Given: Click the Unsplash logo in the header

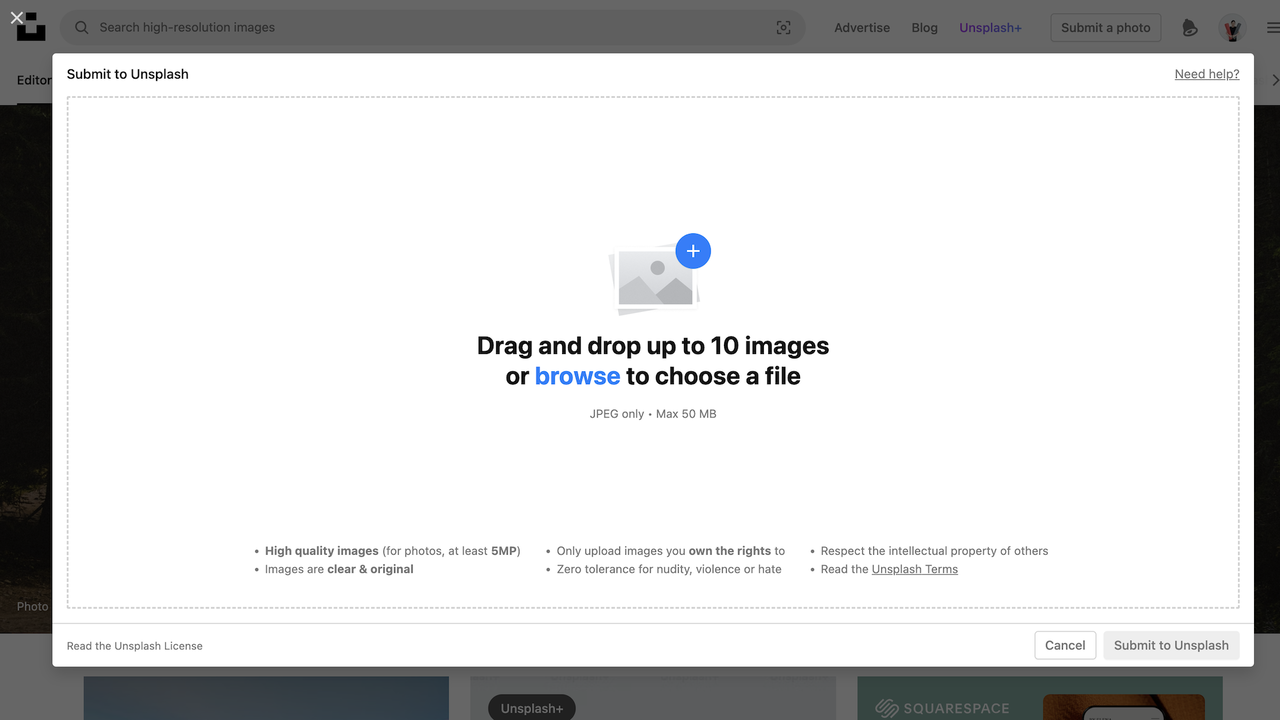Looking at the screenshot, I should [31, 28].
